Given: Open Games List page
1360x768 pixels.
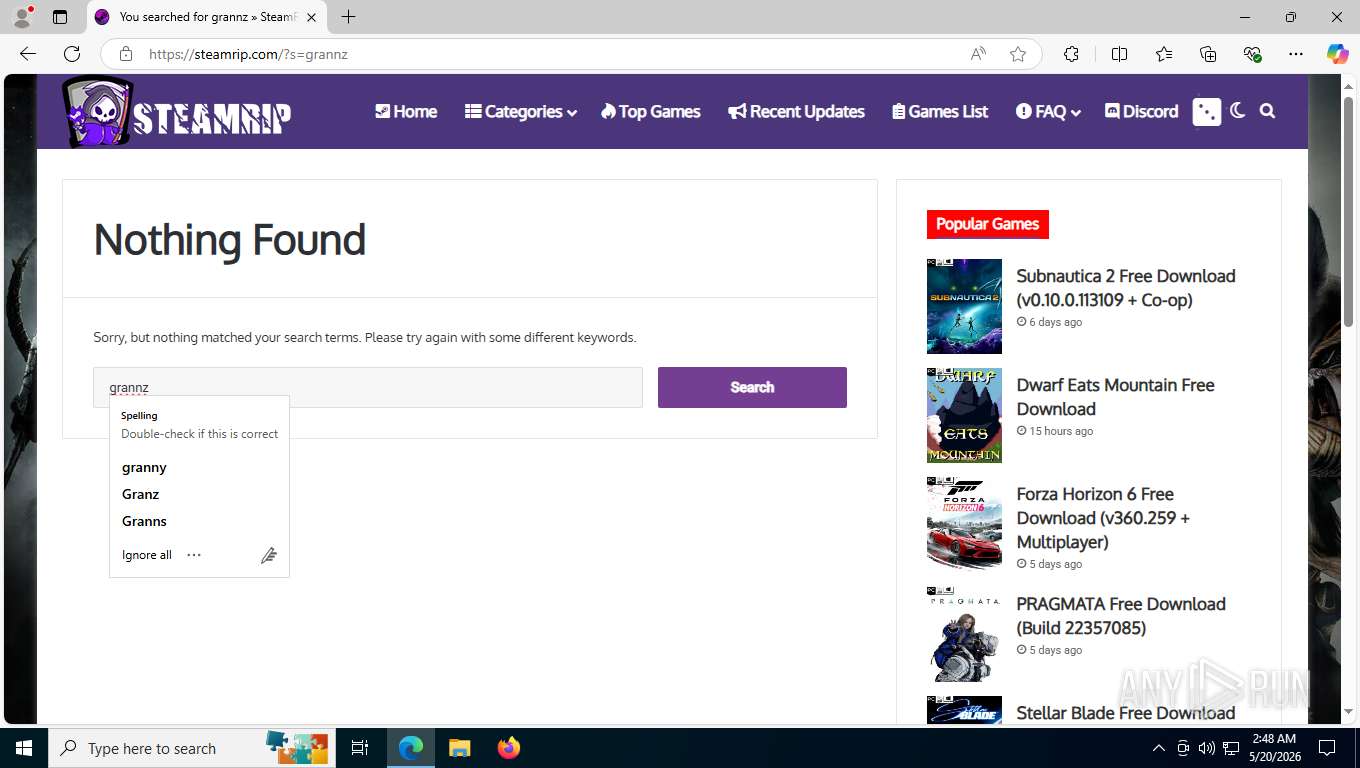Looking at the screenshot, I should 940,111.
